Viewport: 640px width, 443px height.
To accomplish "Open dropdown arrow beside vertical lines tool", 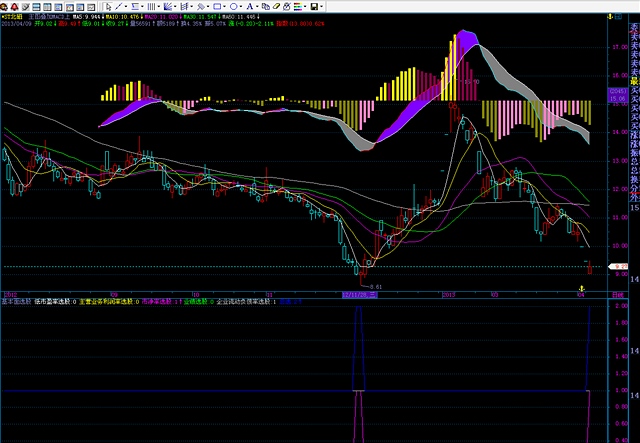I will coord(158,7).
